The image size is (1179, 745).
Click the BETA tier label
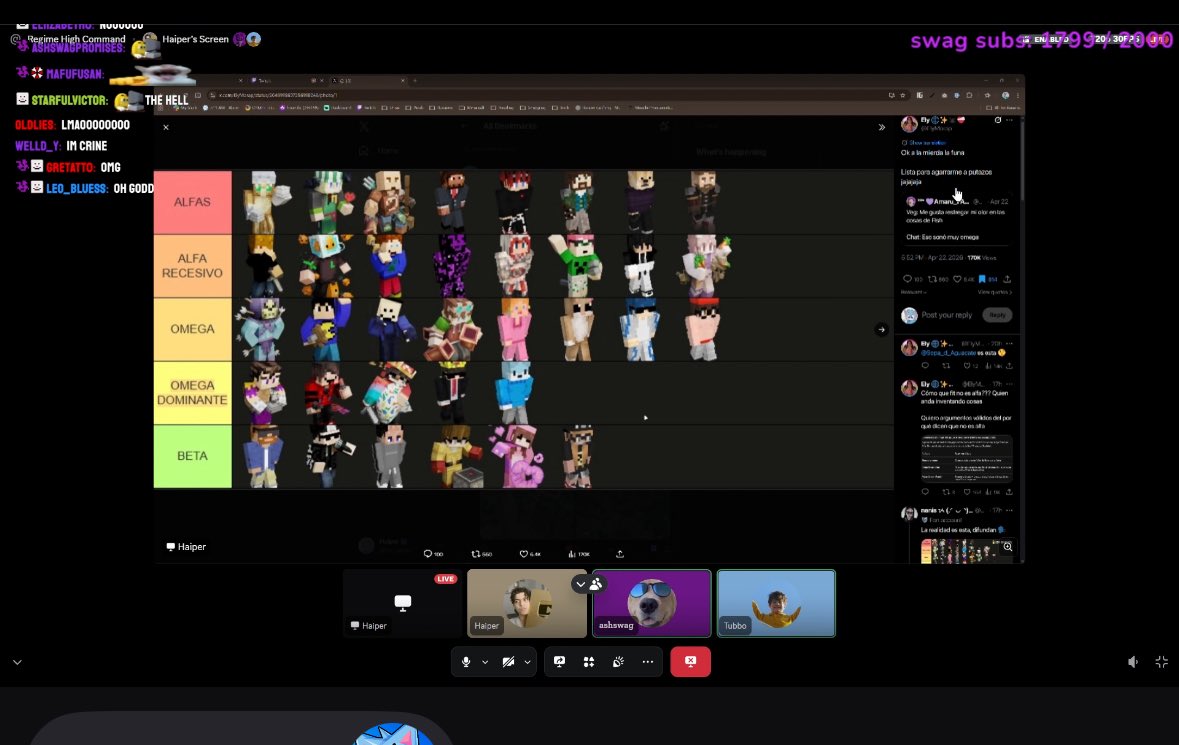tap(192, 456)
